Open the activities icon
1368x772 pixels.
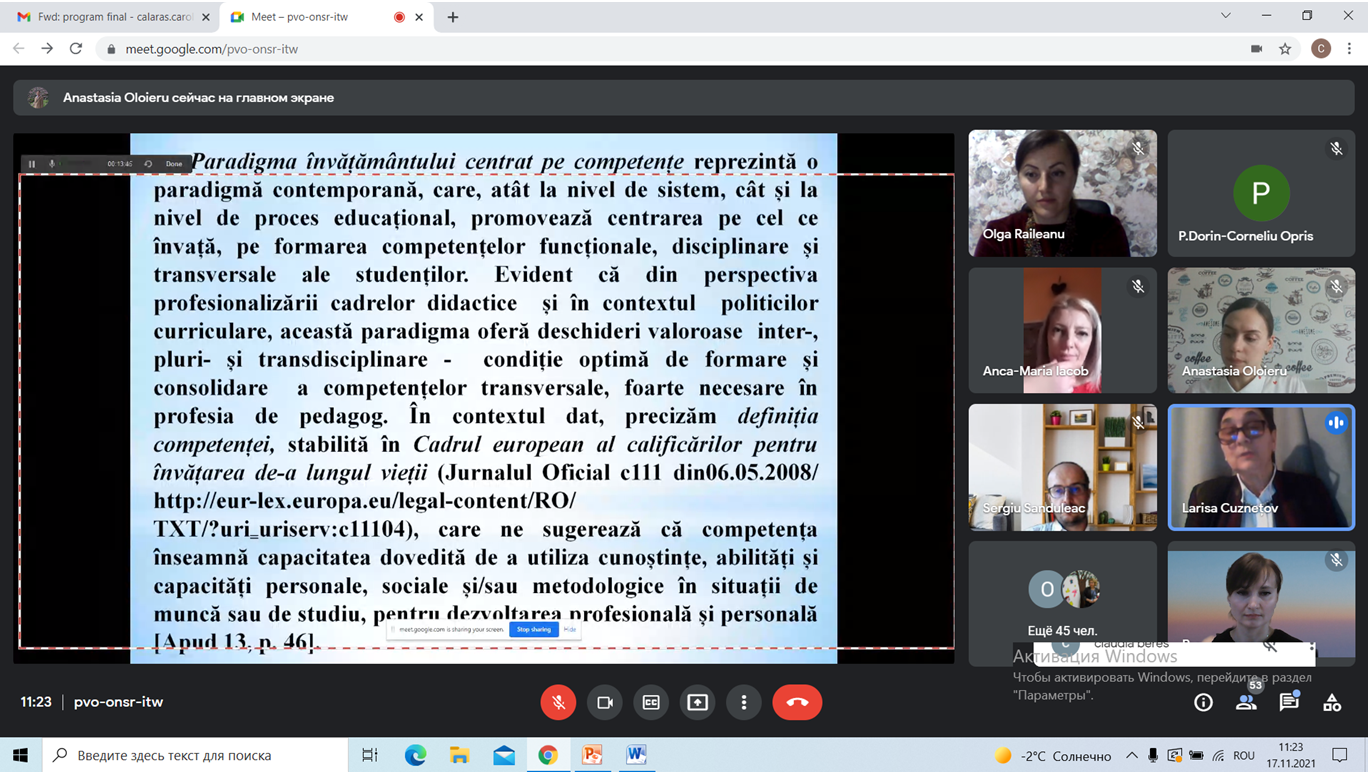point(1332,703)
